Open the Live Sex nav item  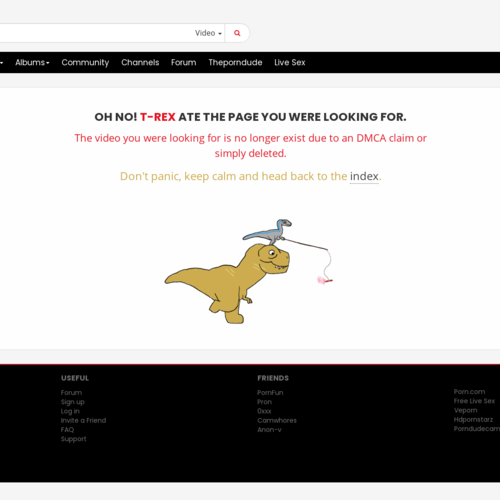click(x=290, y=62)
